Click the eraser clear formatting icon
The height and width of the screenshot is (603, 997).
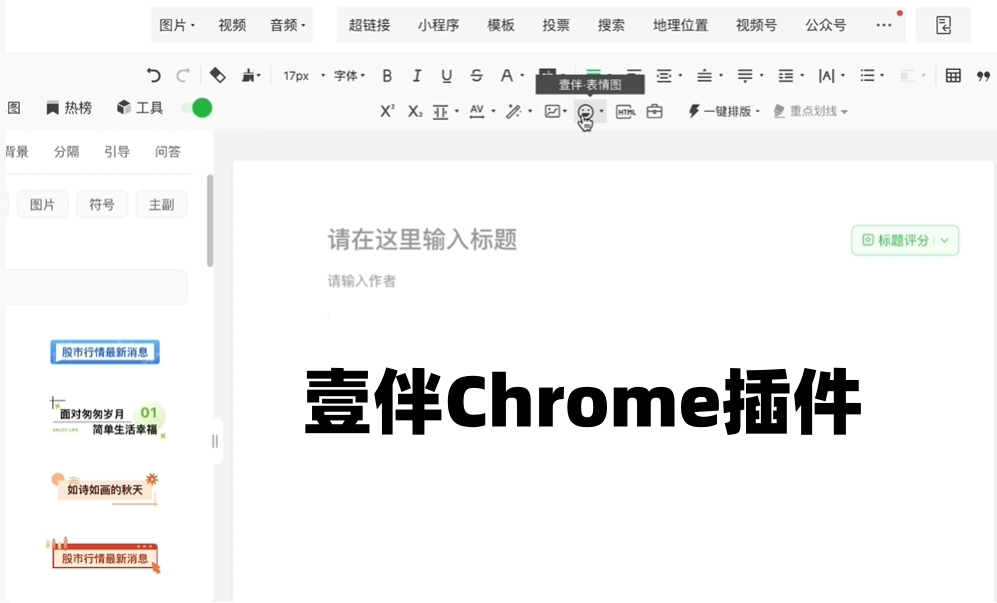pyautogui.click(x=217, y=76)
